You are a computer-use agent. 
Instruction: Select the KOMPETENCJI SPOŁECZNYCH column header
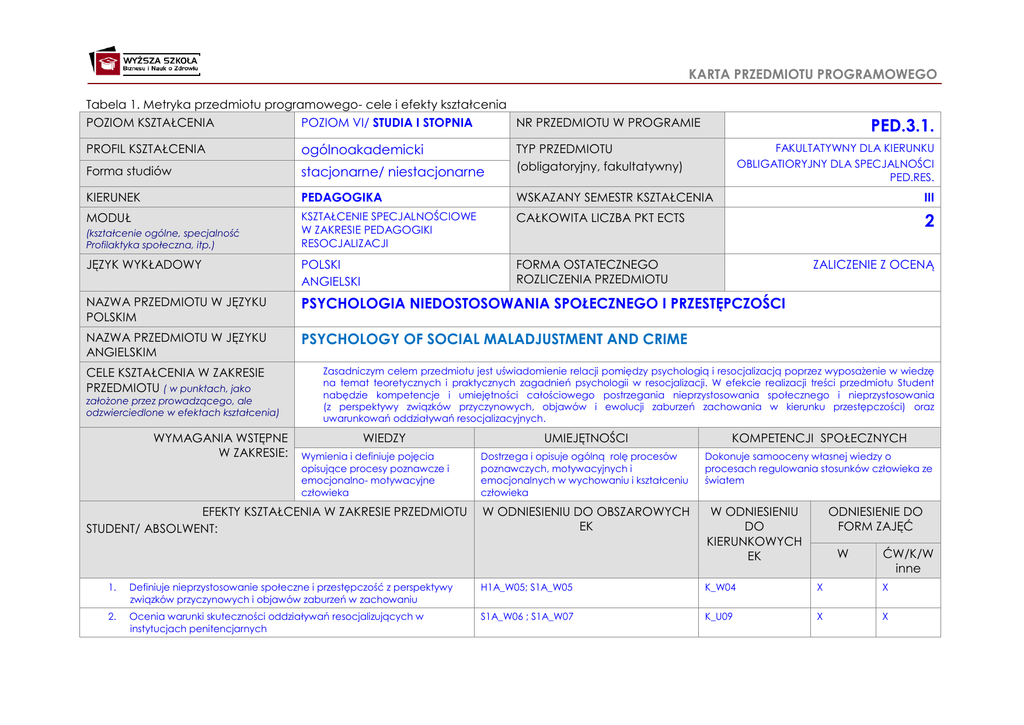(819, 438)
